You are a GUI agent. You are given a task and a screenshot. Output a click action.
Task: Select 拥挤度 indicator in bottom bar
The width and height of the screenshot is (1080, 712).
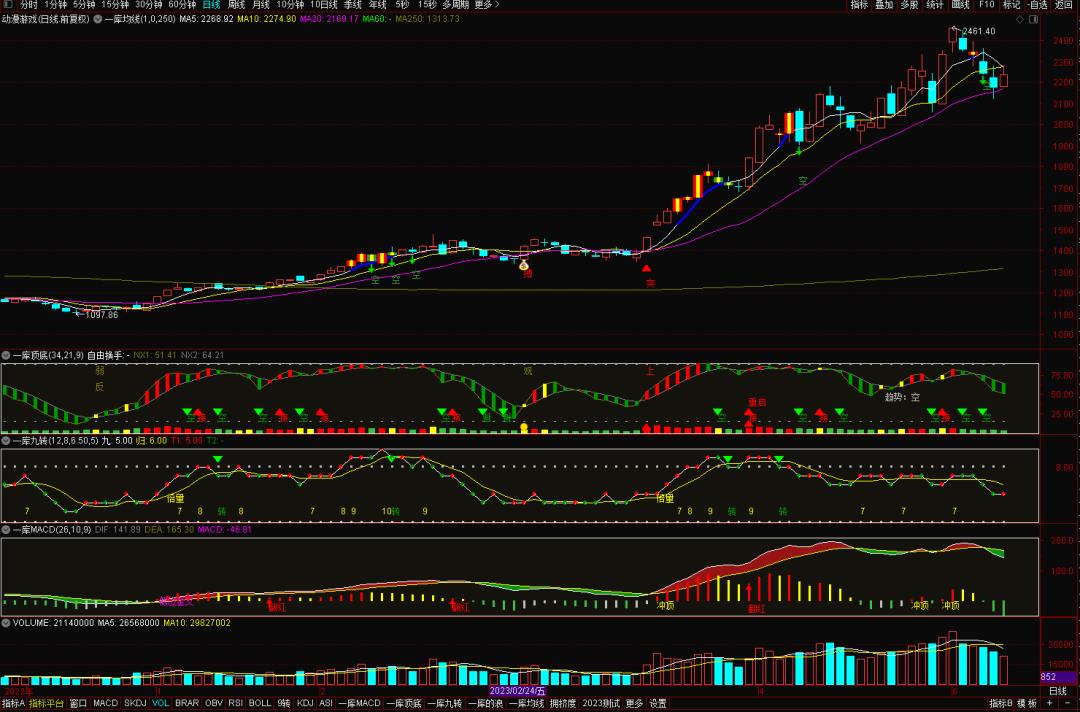[x=563, y=703]
